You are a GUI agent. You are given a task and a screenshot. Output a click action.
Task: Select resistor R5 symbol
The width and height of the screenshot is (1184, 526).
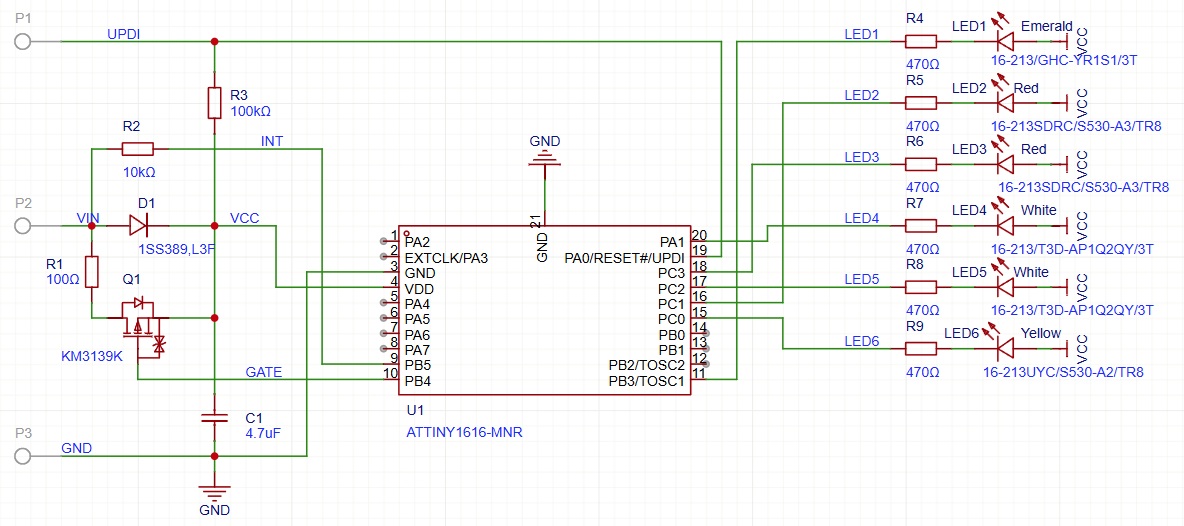[x=920, y=103]
